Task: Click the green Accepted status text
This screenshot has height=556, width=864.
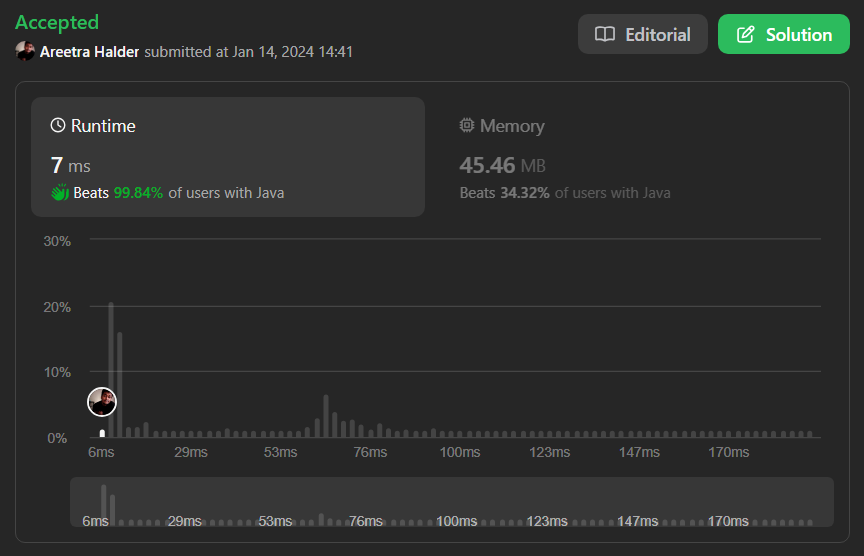Action: [x=57, y=22]
